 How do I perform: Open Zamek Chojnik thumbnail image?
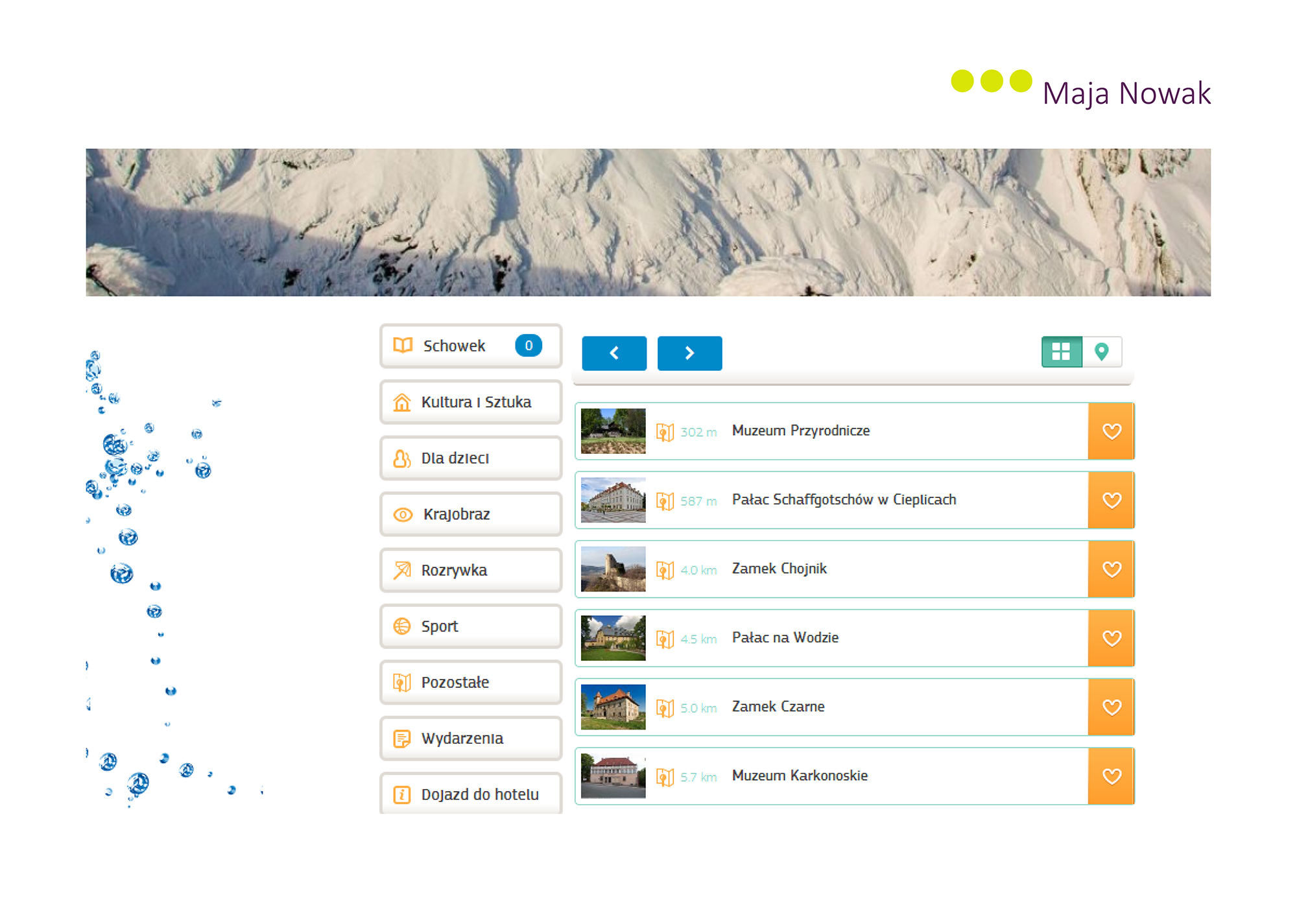pyautogui.click(x=613, y=569)
